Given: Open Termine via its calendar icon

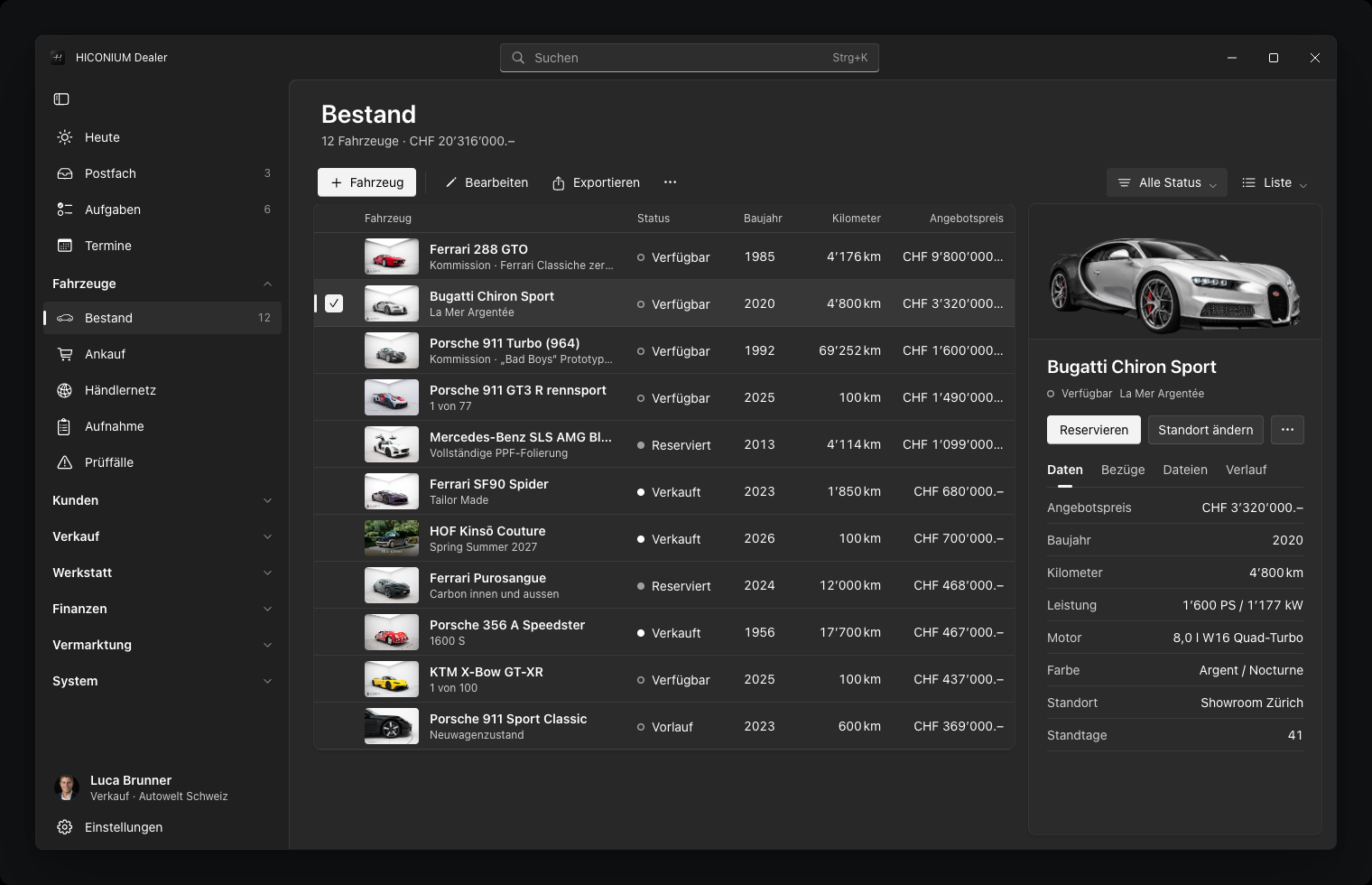Looking at the screenshot, I should click(x=65, y=246).
